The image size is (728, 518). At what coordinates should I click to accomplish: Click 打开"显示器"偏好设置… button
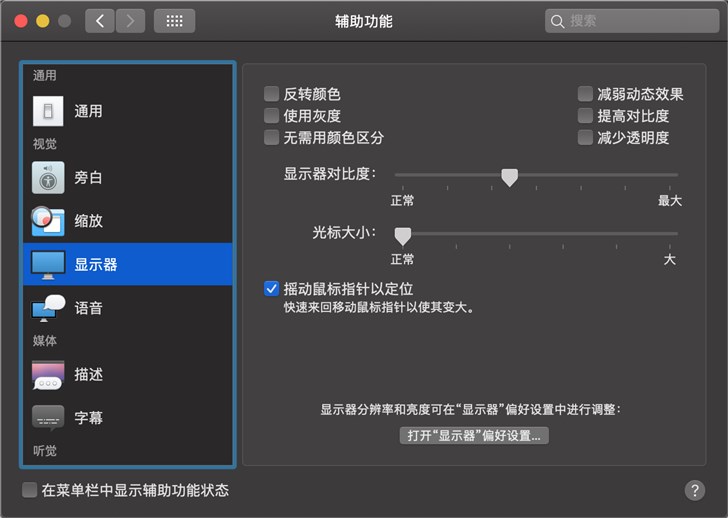(x=474, y=436)
